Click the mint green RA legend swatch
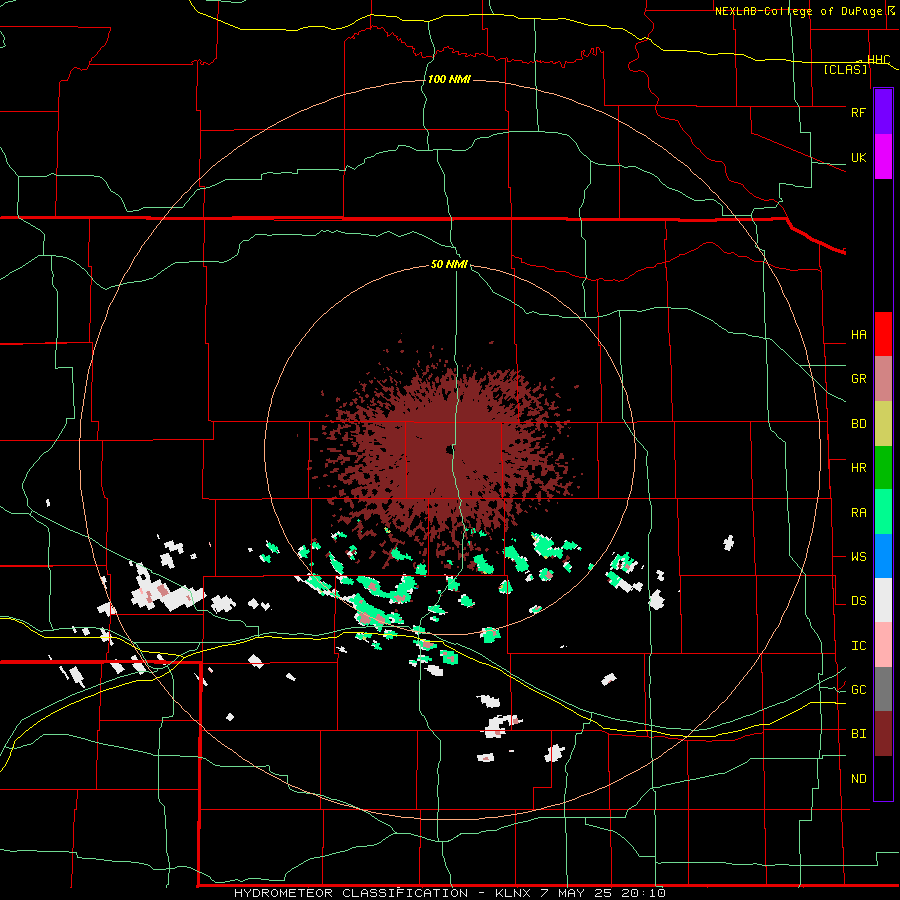 pyautogui.click(x=883, y=512)
